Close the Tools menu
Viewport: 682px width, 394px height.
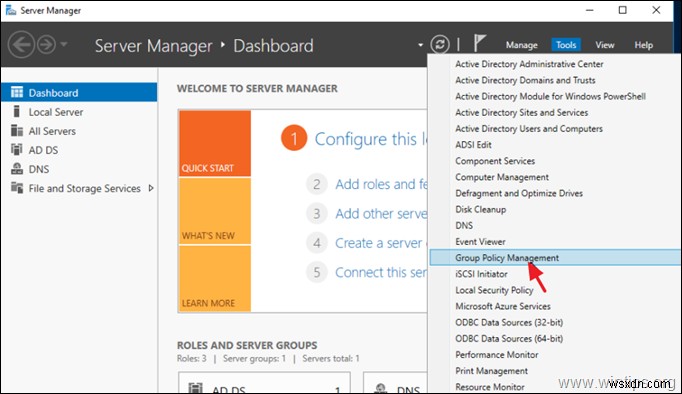click(566, 45)
